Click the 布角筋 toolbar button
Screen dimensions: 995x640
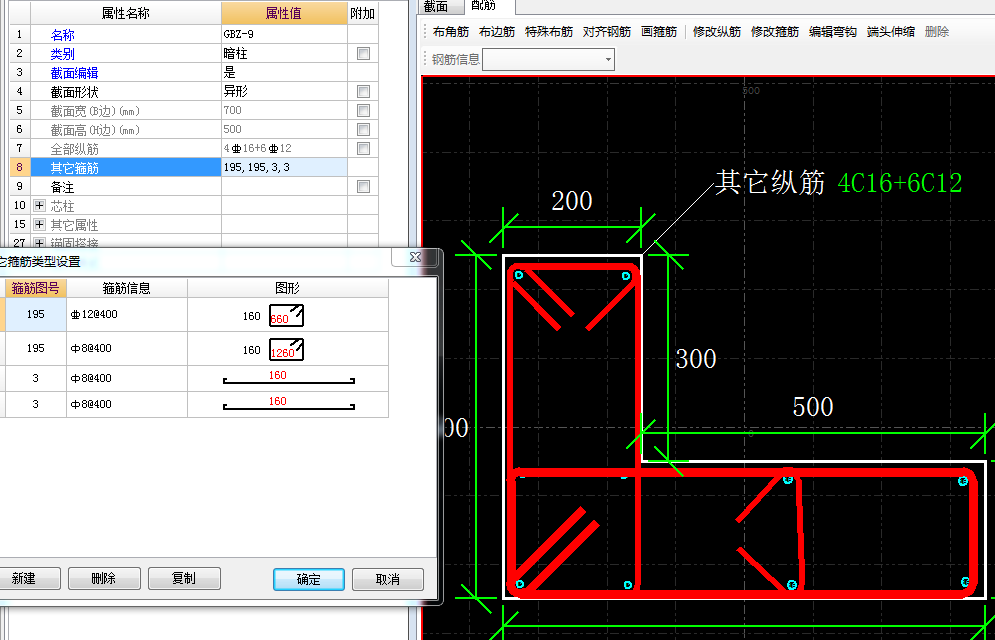(451, 32)
